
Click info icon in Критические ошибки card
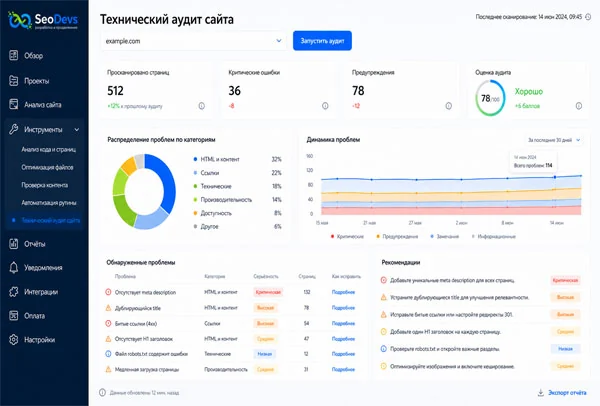[x=325, y=106]
